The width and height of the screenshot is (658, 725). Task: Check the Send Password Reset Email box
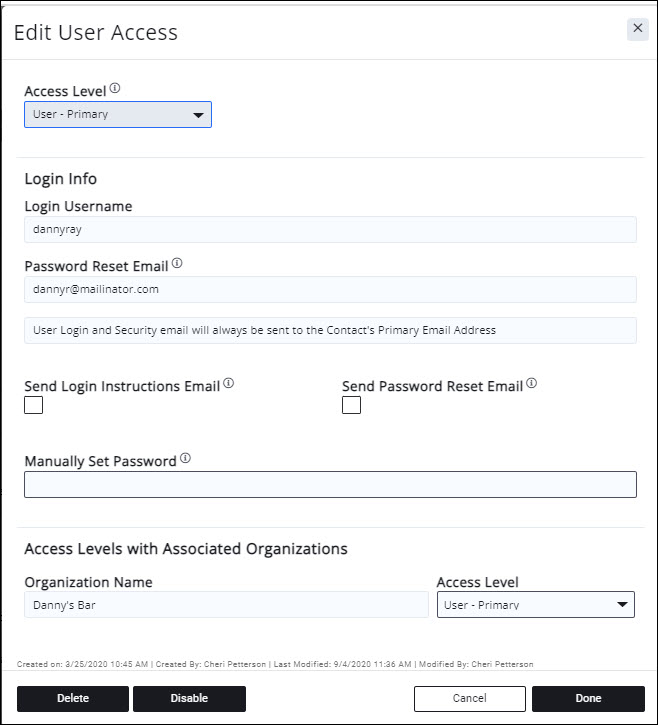[x=351, y=404]
